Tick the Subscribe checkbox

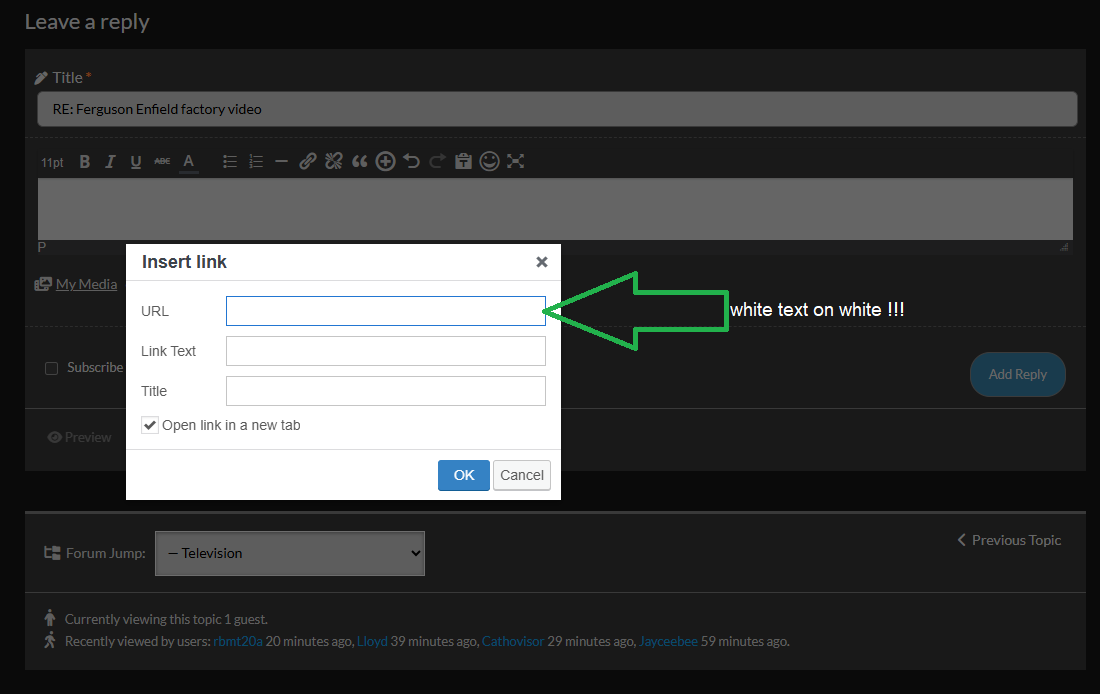[x=52, y=368]
